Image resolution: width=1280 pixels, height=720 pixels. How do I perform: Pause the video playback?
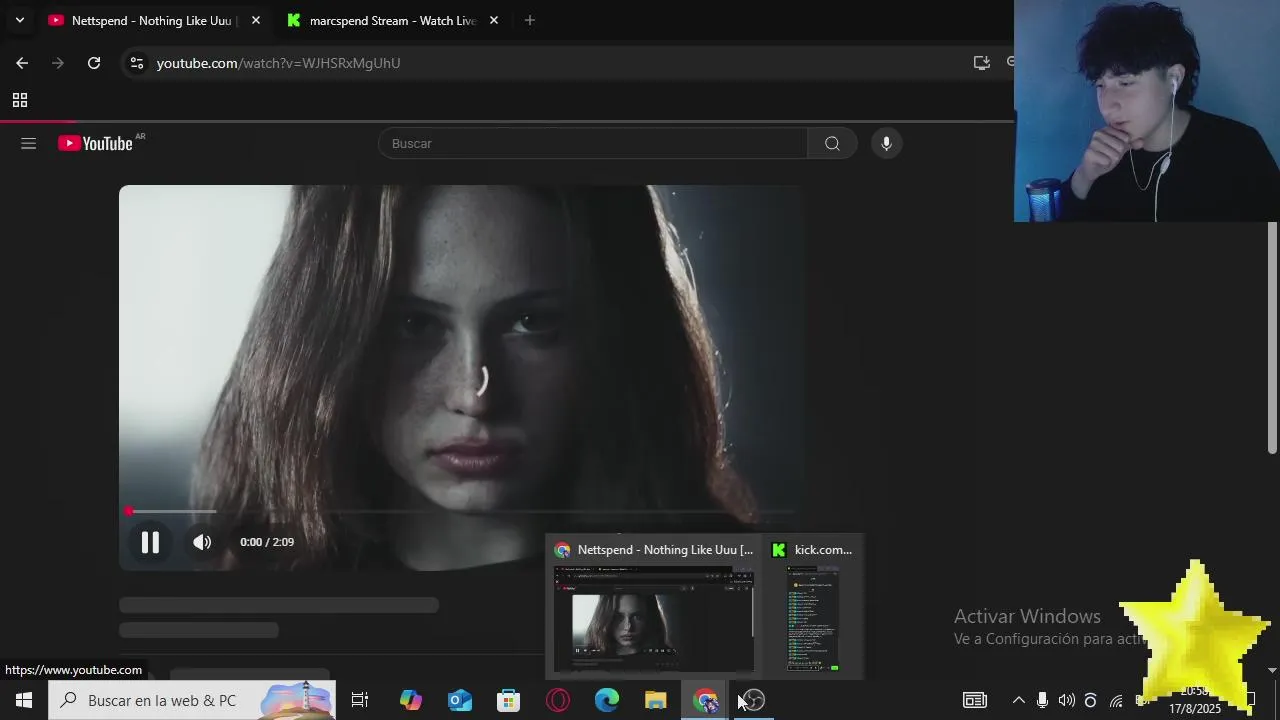click(x=150, y=542)
